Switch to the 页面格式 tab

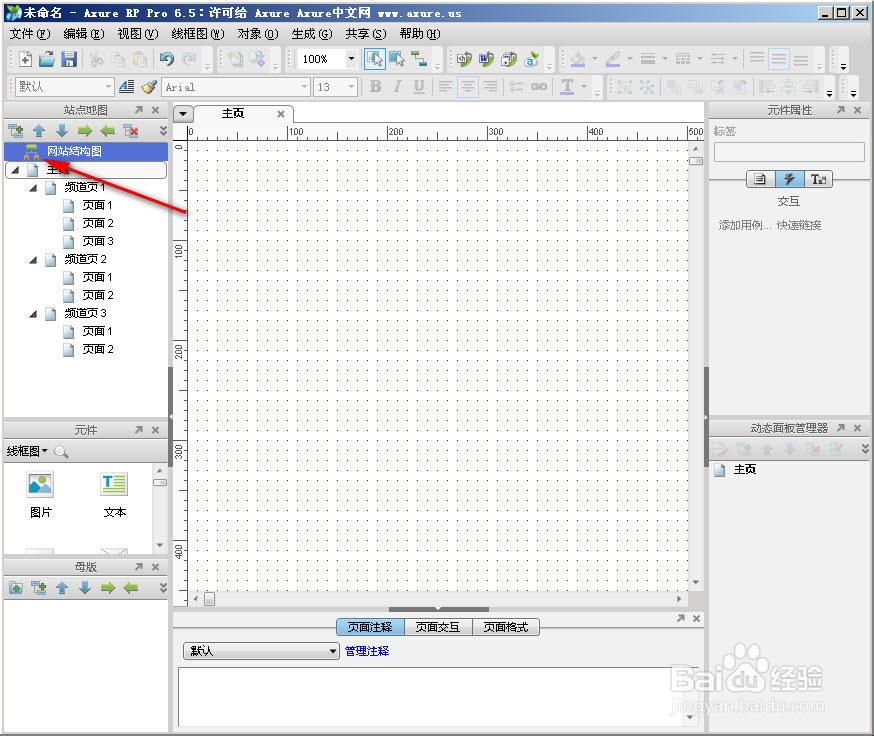[x=506, y=627]
